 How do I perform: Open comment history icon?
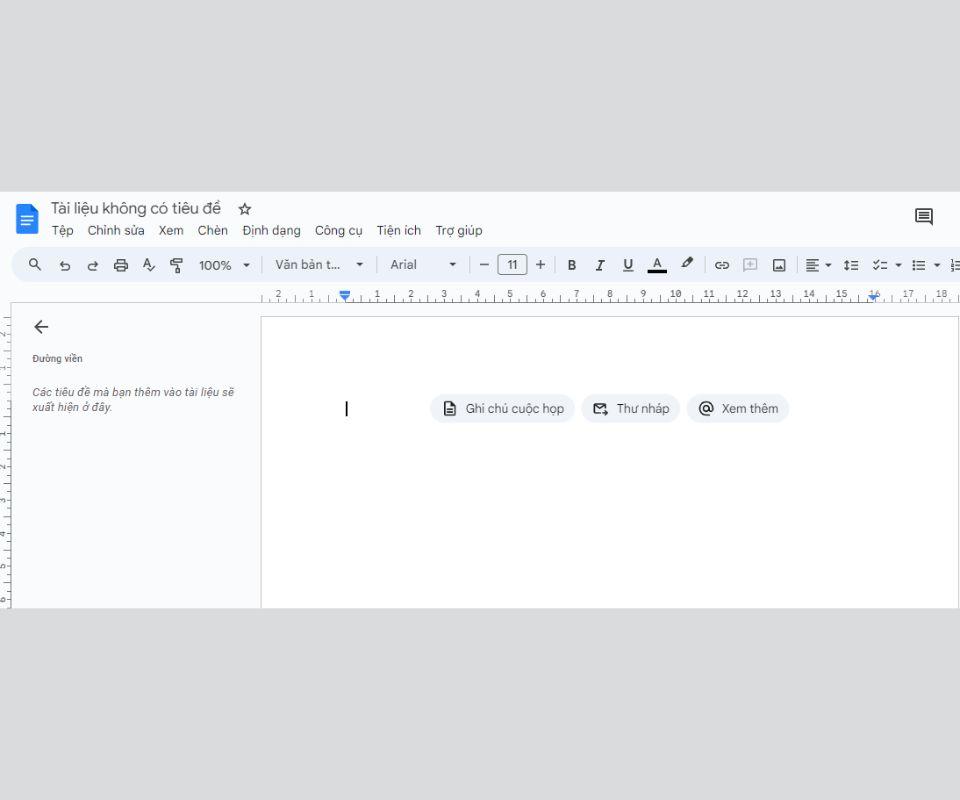coord(923,217)
